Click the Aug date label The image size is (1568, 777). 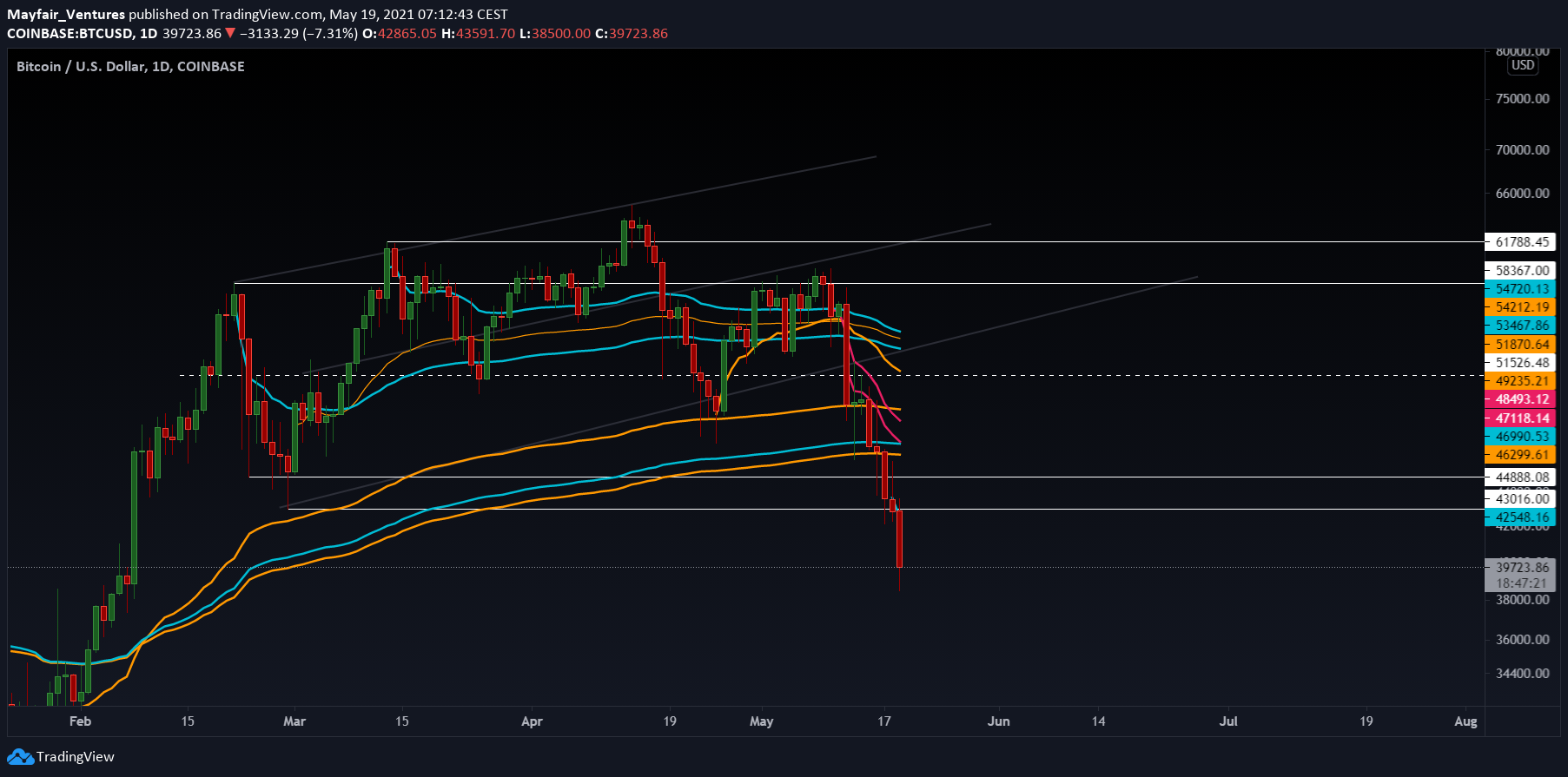pos(1465,721)
